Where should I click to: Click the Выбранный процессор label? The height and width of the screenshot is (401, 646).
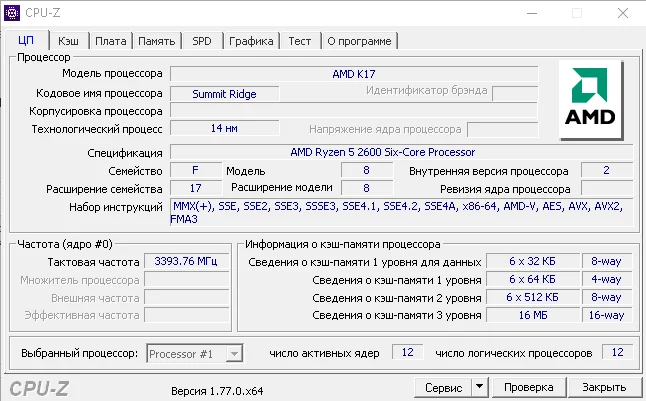(80, 353)
